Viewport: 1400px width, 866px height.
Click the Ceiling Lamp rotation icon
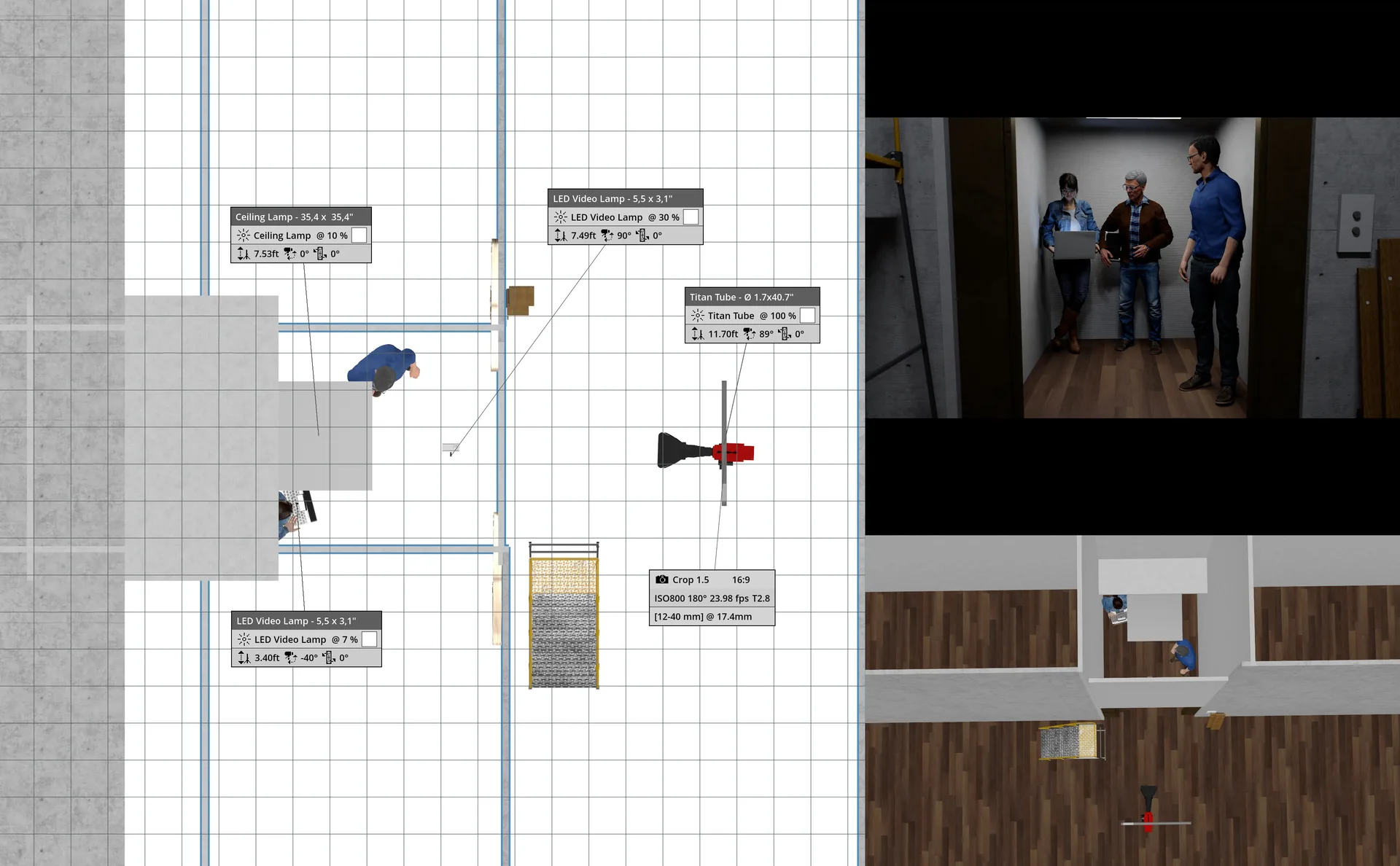point(320,254)
